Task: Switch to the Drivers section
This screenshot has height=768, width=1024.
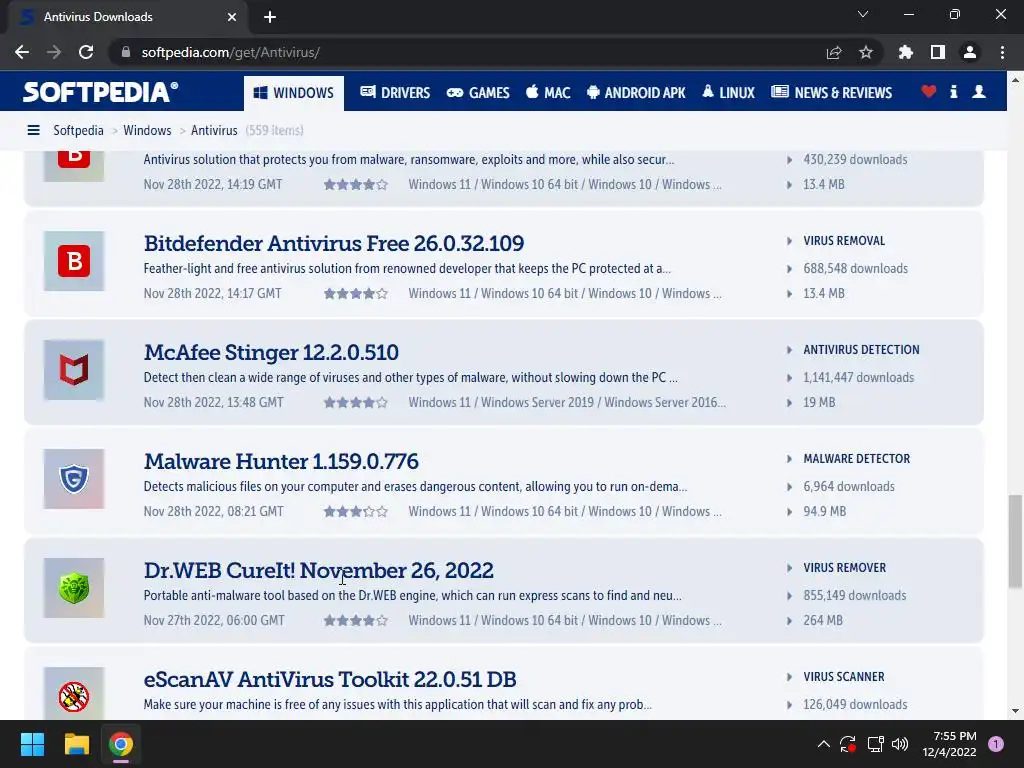Action: 395,93
